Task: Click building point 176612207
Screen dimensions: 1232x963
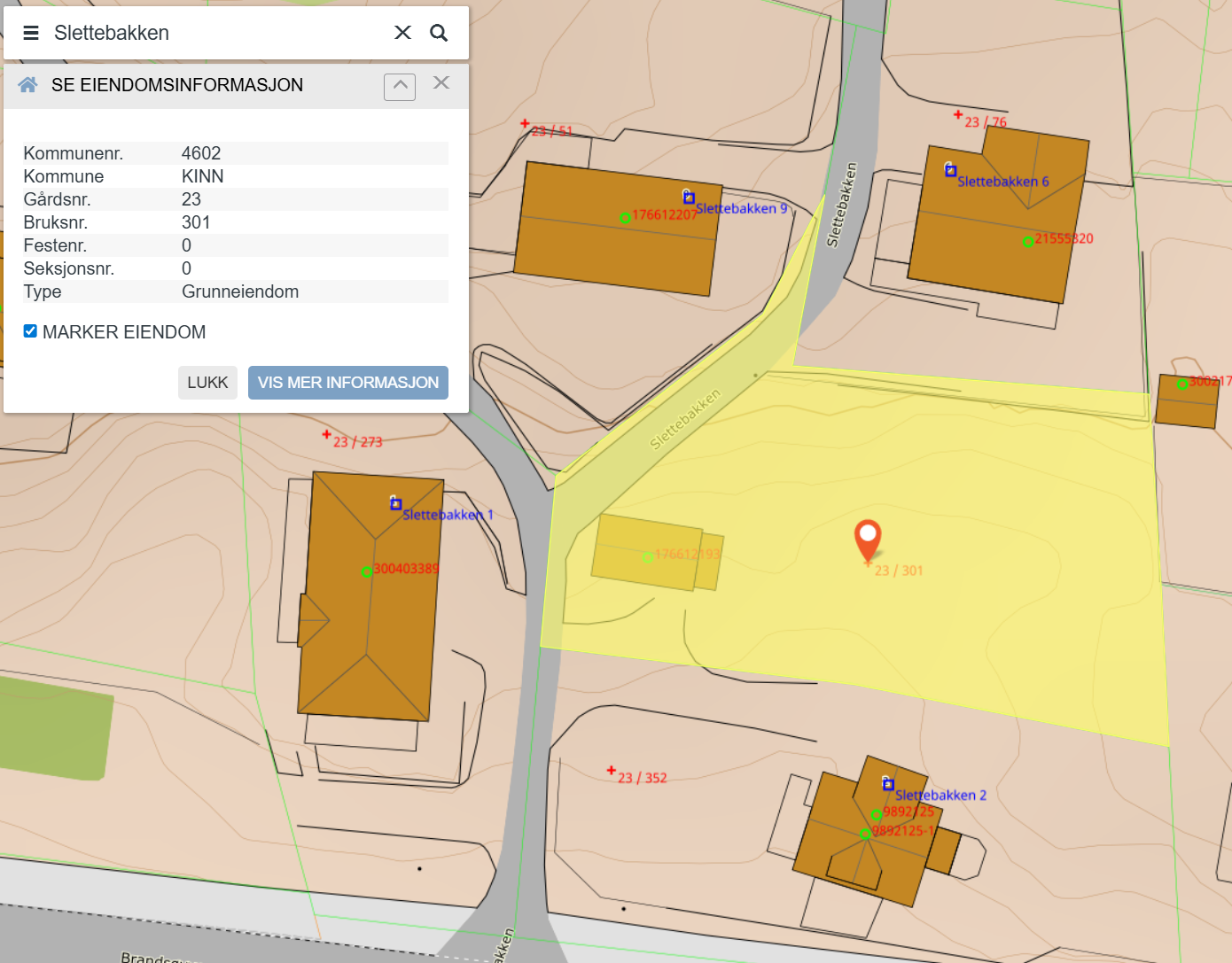Action: [x=625, y=217]
